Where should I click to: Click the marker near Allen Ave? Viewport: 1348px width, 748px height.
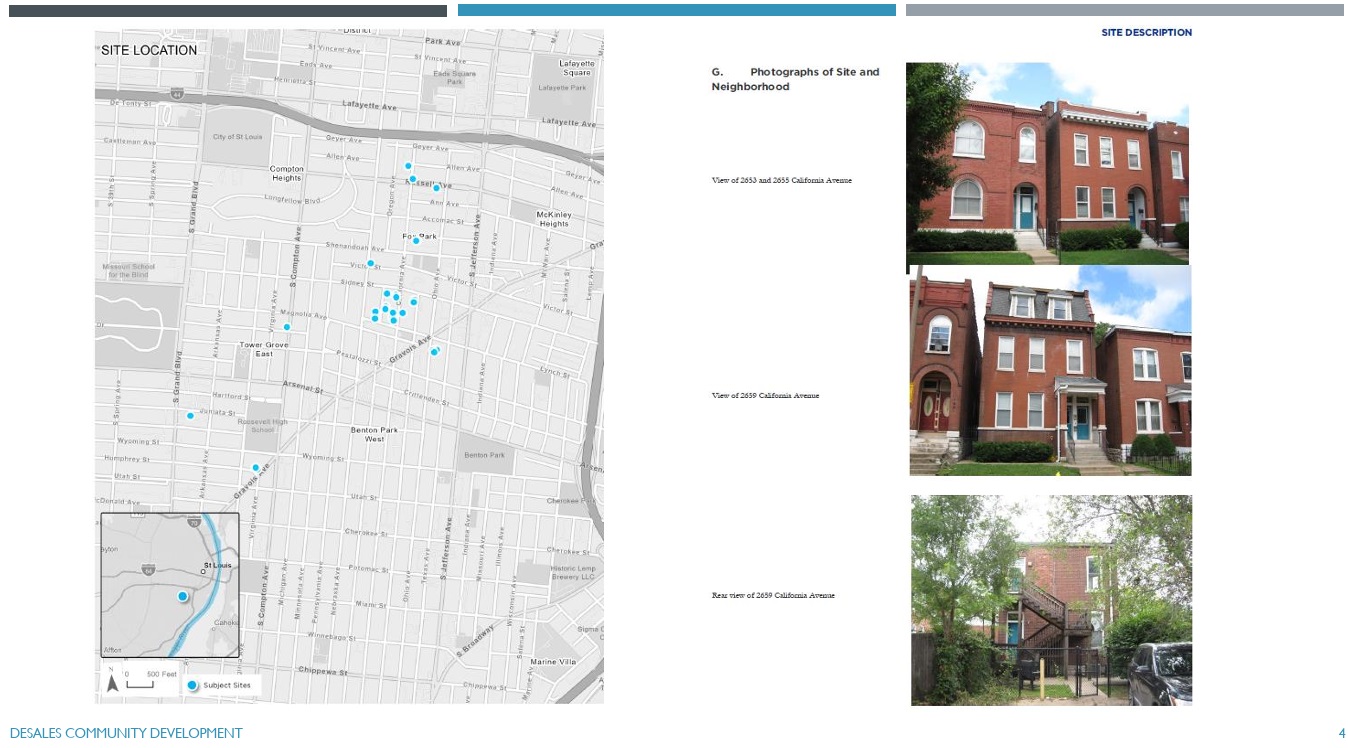(408, 165)
